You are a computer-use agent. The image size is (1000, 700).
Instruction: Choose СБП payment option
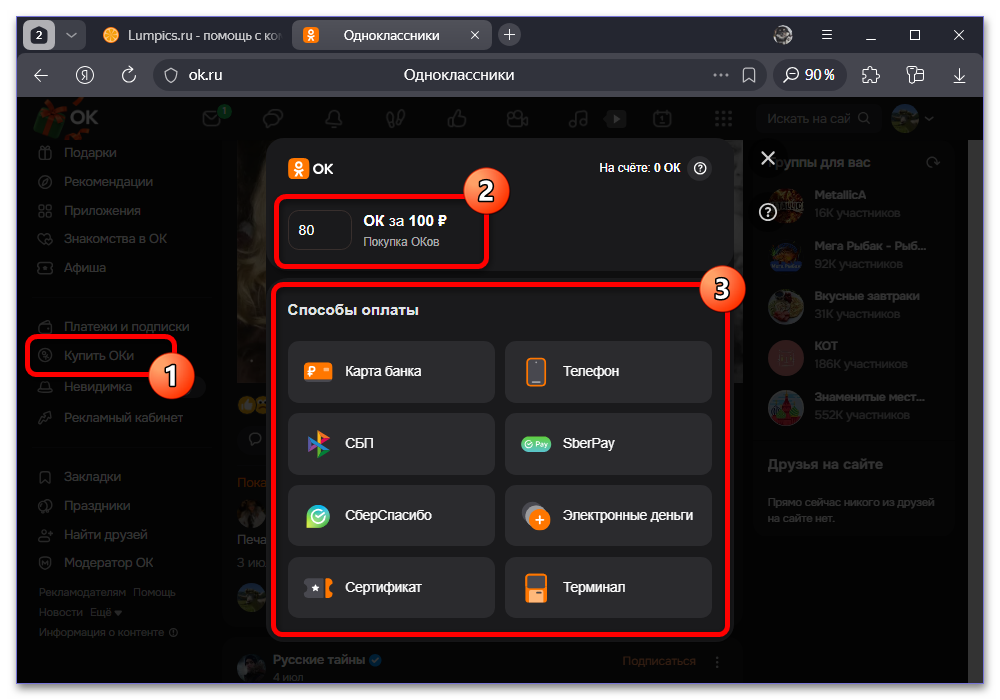tap(391, 443)
